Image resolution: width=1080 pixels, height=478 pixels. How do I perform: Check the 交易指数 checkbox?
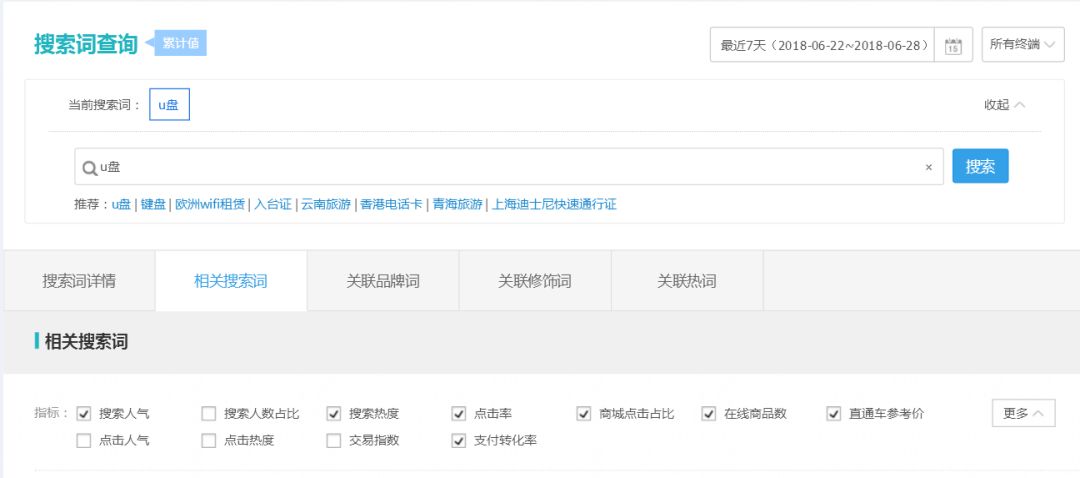coord(334,441)
